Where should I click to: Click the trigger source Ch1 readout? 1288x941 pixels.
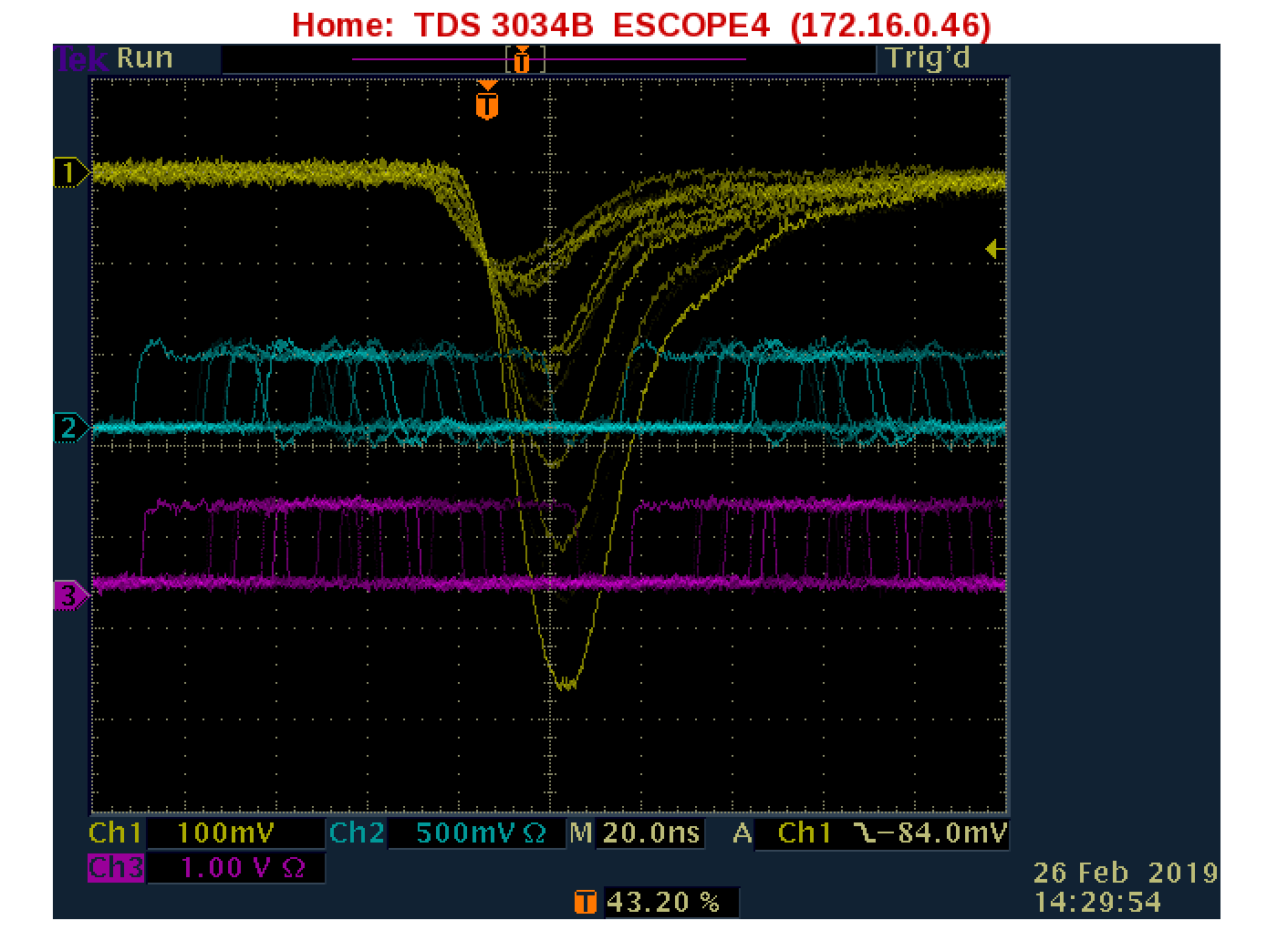(805, 832)
